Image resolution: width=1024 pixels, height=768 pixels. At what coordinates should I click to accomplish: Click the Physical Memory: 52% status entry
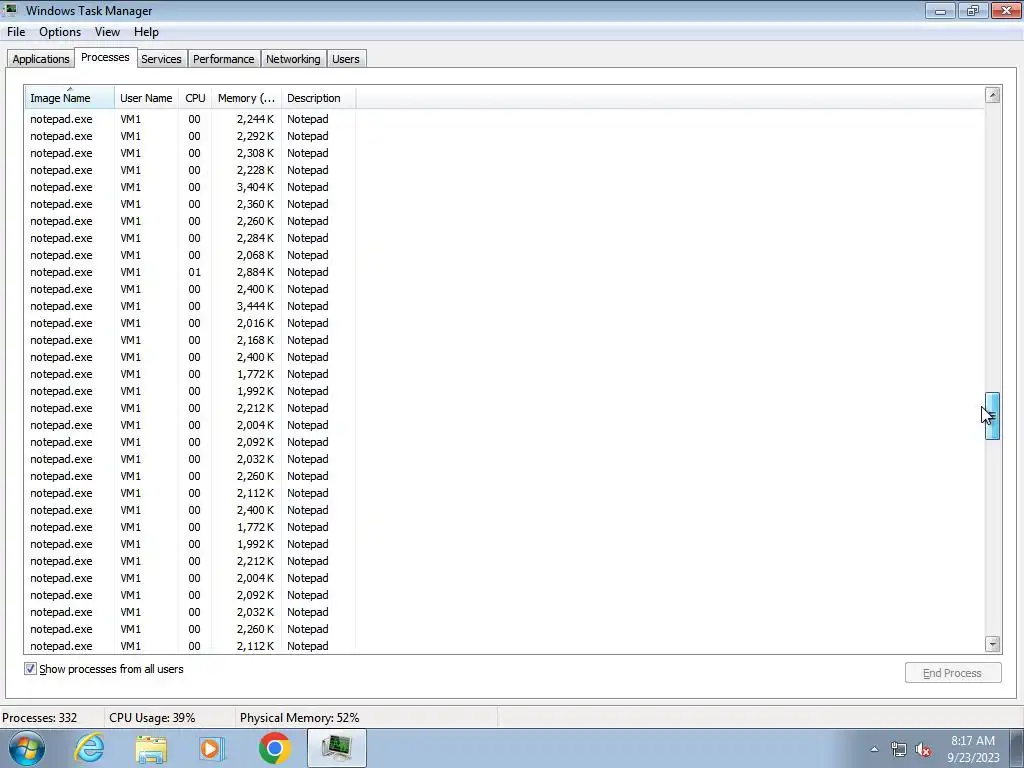point(300,718)
